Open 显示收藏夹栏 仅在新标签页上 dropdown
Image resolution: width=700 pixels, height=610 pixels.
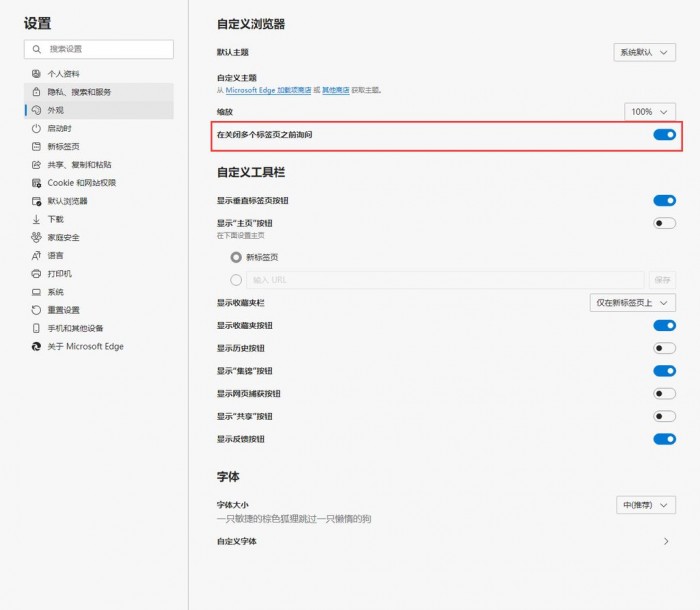click(x=632, y=303)
